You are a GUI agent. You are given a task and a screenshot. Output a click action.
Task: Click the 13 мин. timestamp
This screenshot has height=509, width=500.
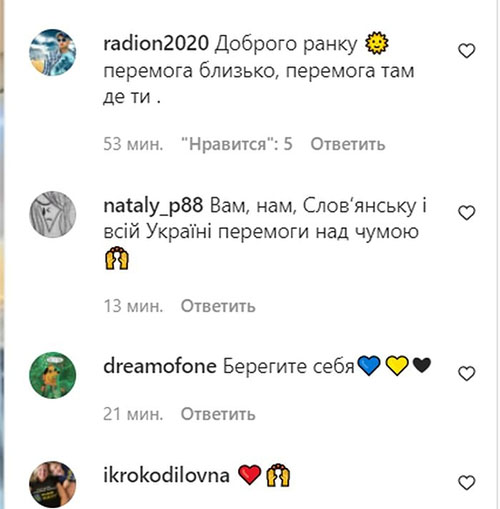[133, 306]
